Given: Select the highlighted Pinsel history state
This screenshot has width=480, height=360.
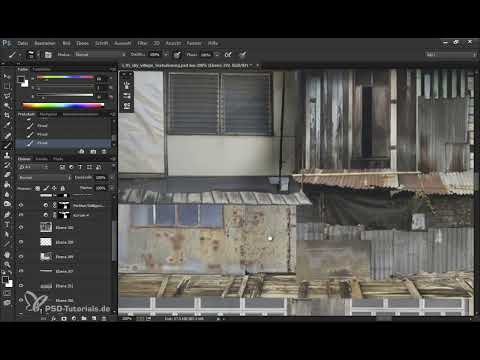Looking at the screenshot, I should pos(64,143).
